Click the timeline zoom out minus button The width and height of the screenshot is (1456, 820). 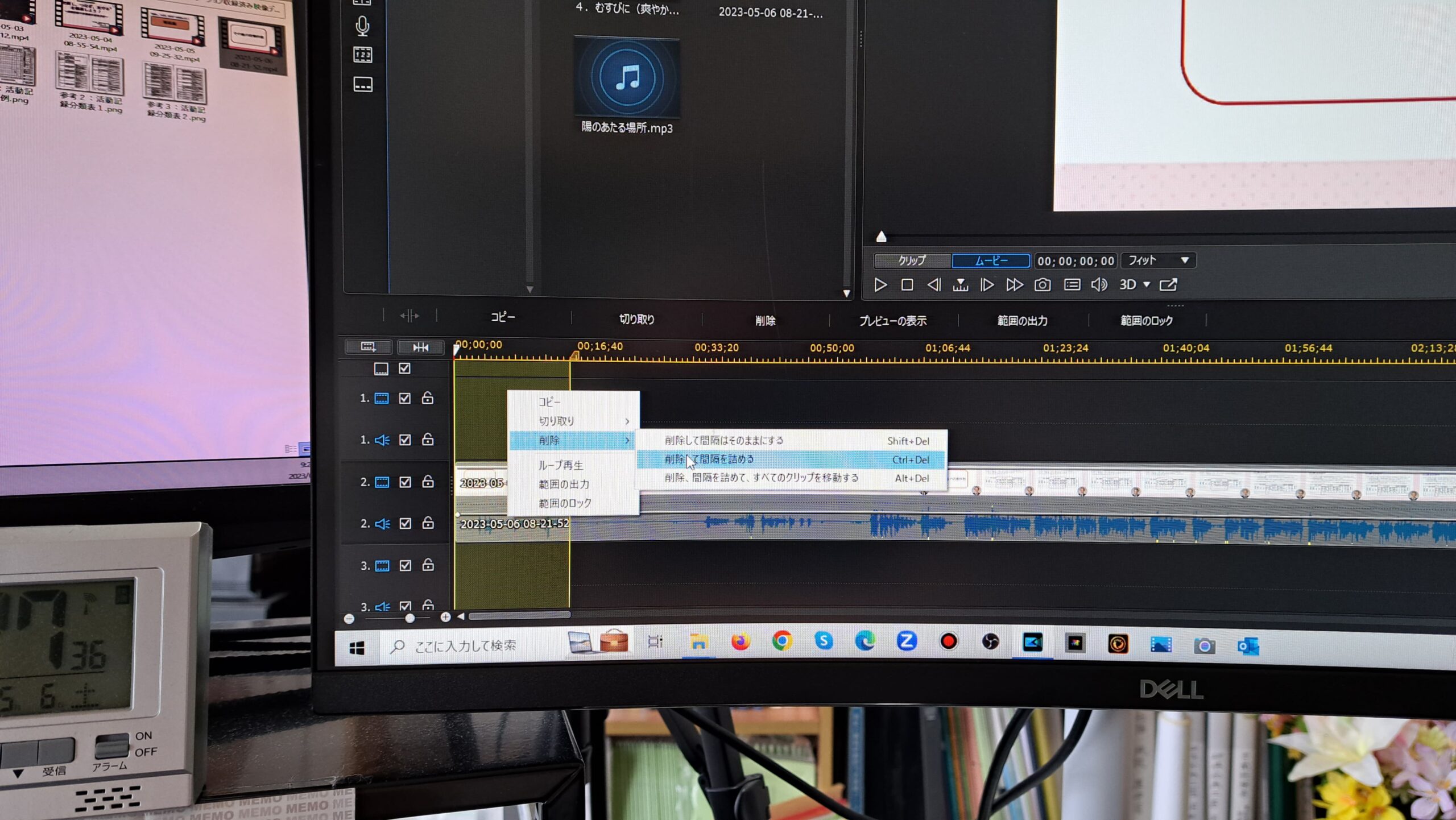pyautogui.click(x=349, y=619)
